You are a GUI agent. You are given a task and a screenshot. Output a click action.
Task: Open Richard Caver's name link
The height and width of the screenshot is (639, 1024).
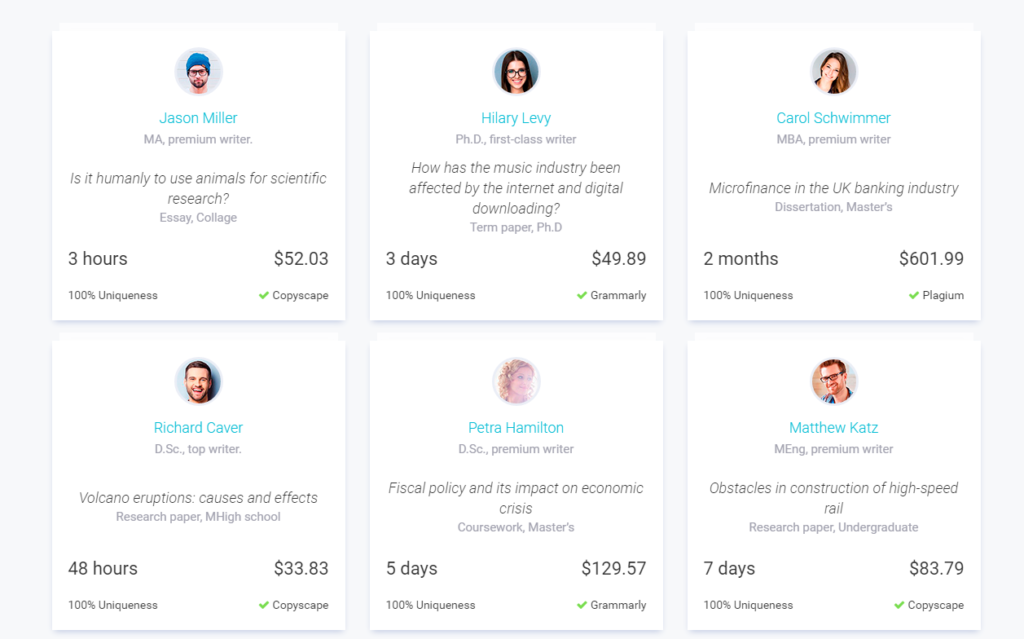[x=199, y=428]
